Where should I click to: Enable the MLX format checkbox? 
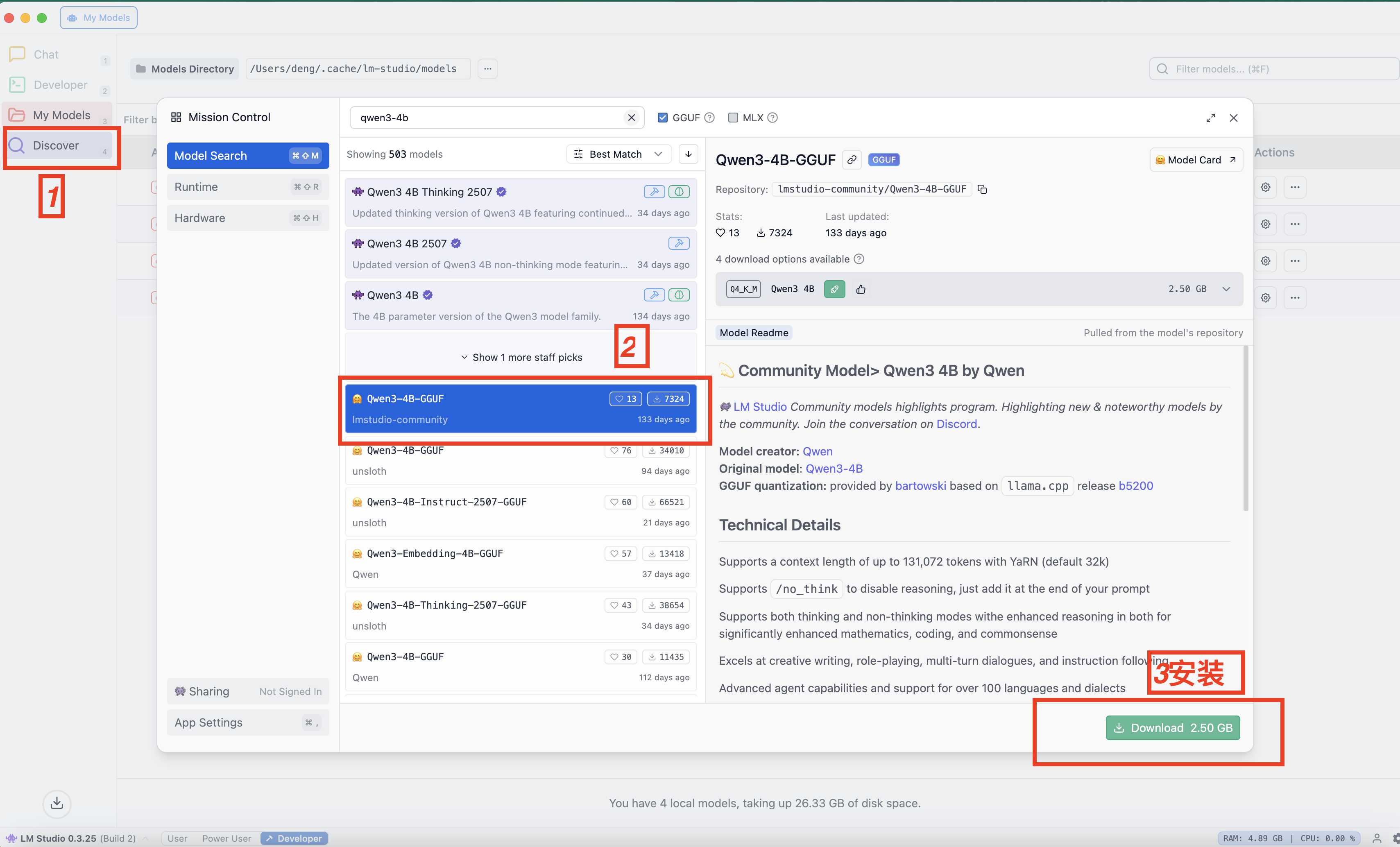click(x=733, y=118)
